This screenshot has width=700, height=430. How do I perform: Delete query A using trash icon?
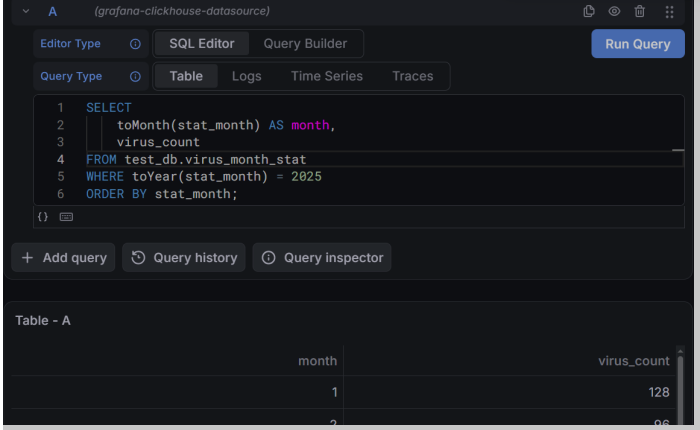point(640,11)
